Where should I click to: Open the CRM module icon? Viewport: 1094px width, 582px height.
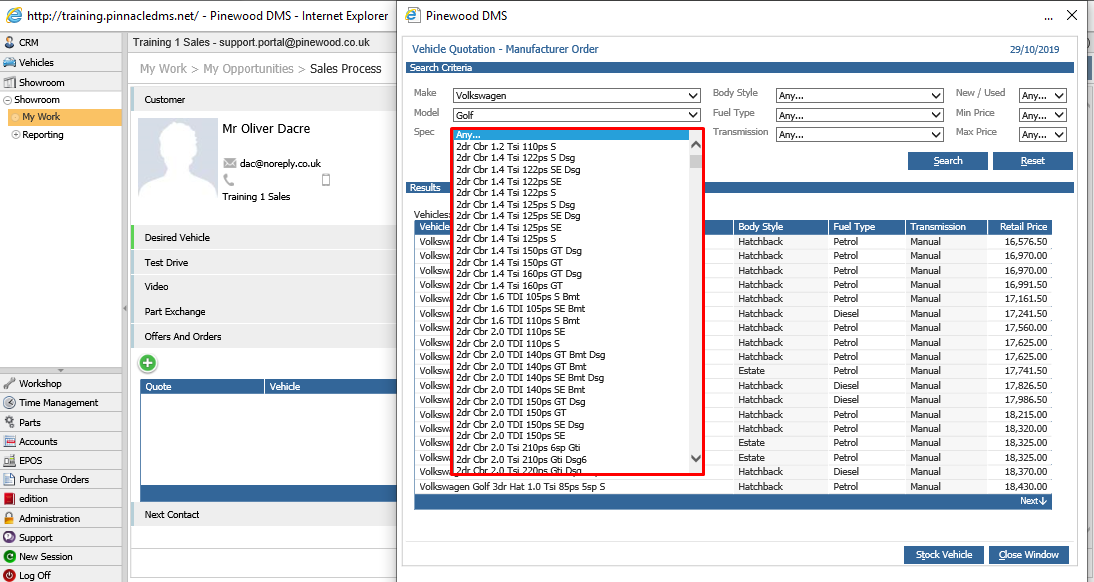coord(10,42)
